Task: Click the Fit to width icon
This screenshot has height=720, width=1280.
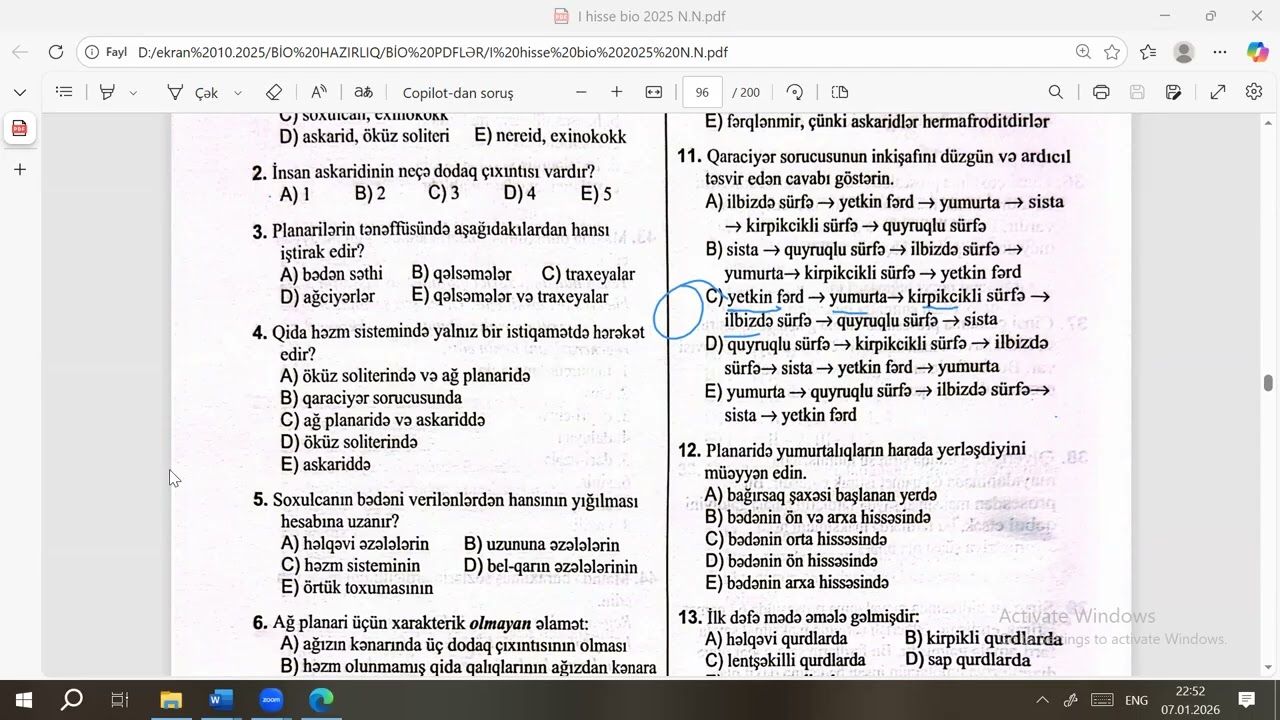Action: [654, 92]
